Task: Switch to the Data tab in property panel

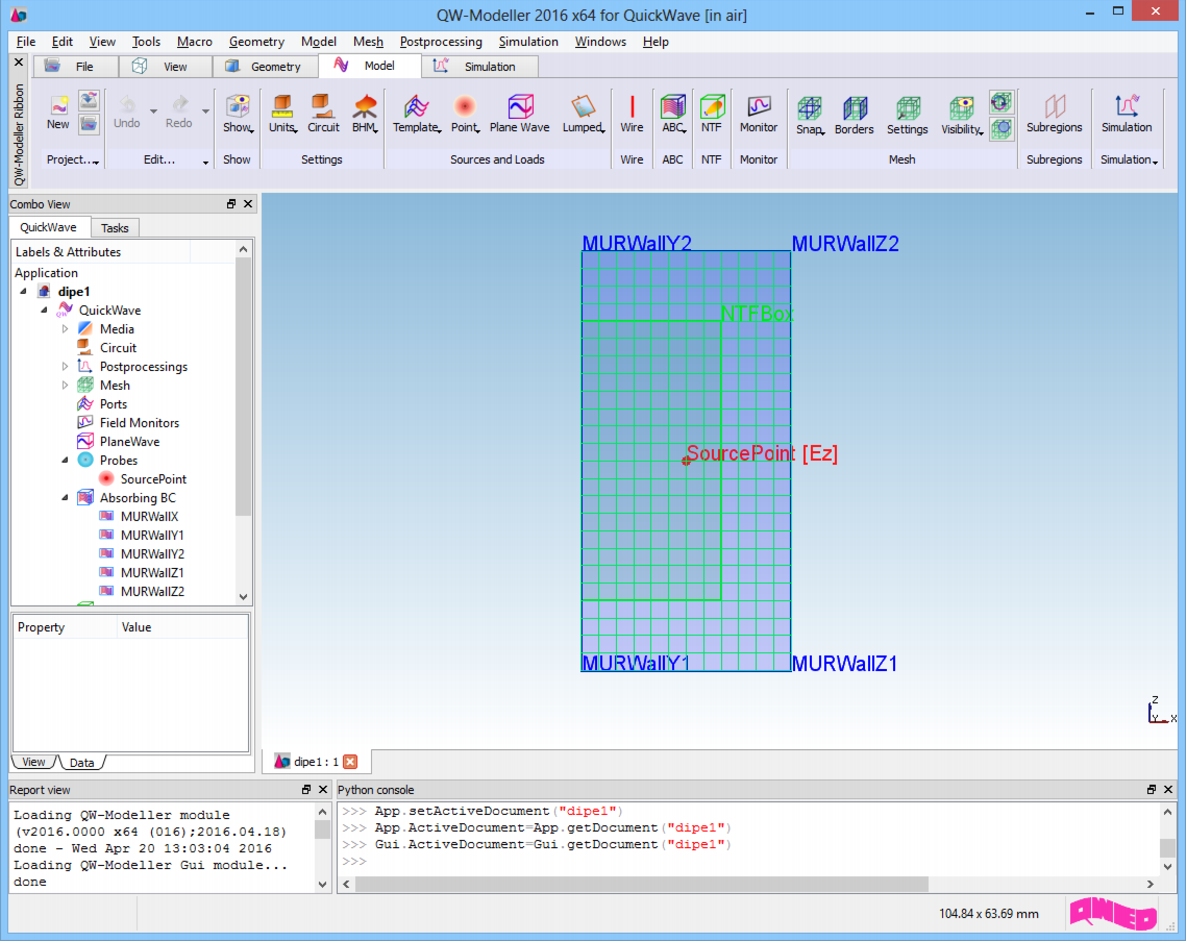Action: click(x=82, y=762)
